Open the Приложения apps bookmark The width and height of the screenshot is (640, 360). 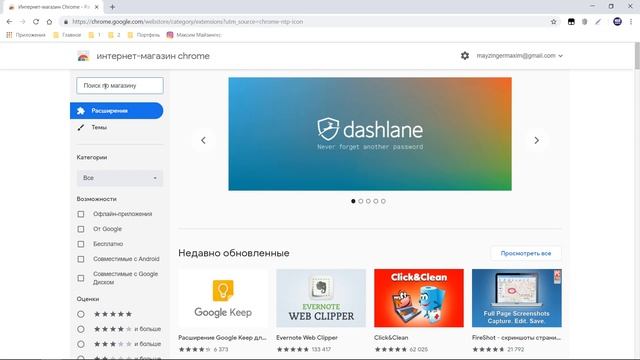[26, 35]
